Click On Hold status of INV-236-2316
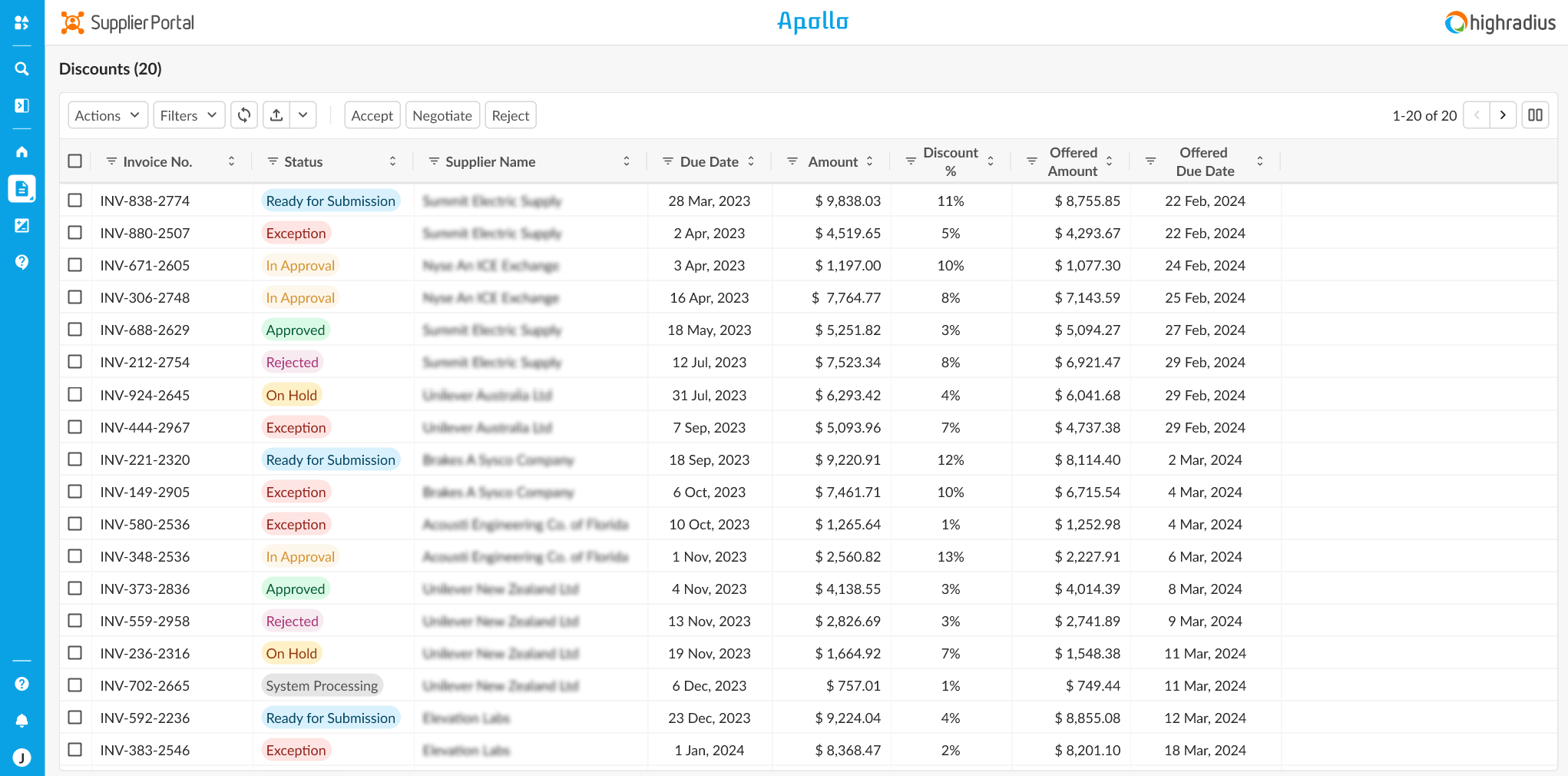 click(292, 653)
